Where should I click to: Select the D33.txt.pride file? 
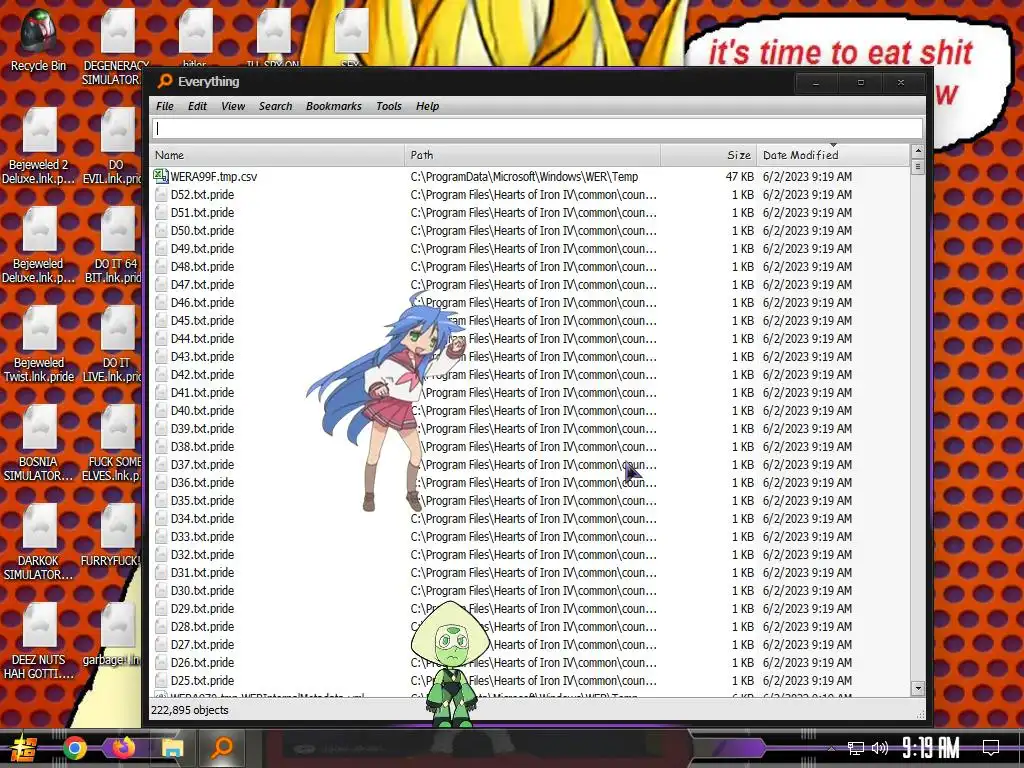coord(202,536)
